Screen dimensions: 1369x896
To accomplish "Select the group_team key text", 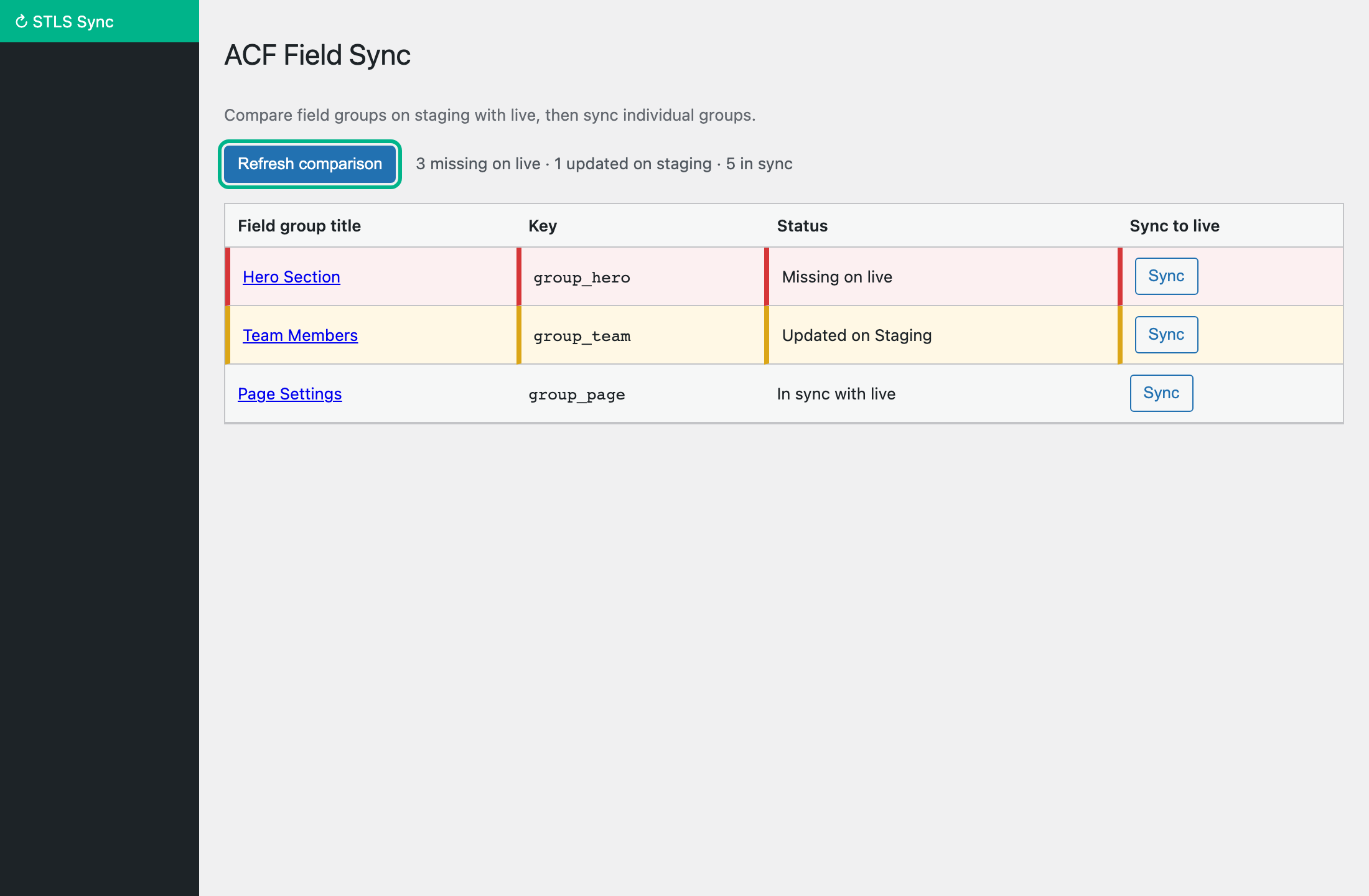I will click(x=582, y=336).
